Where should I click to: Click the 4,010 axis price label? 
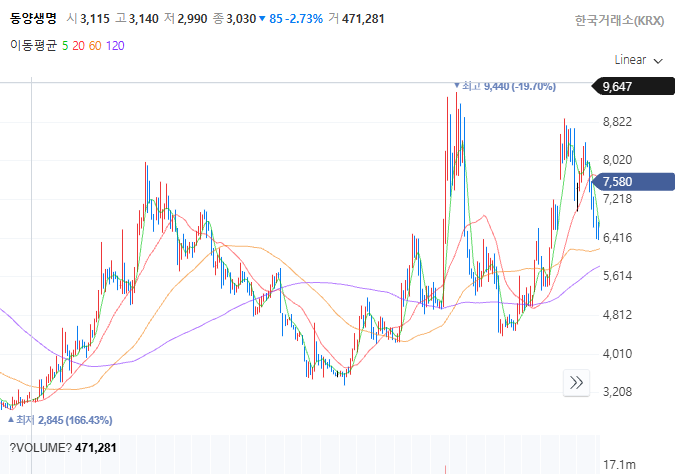(617, 354)
